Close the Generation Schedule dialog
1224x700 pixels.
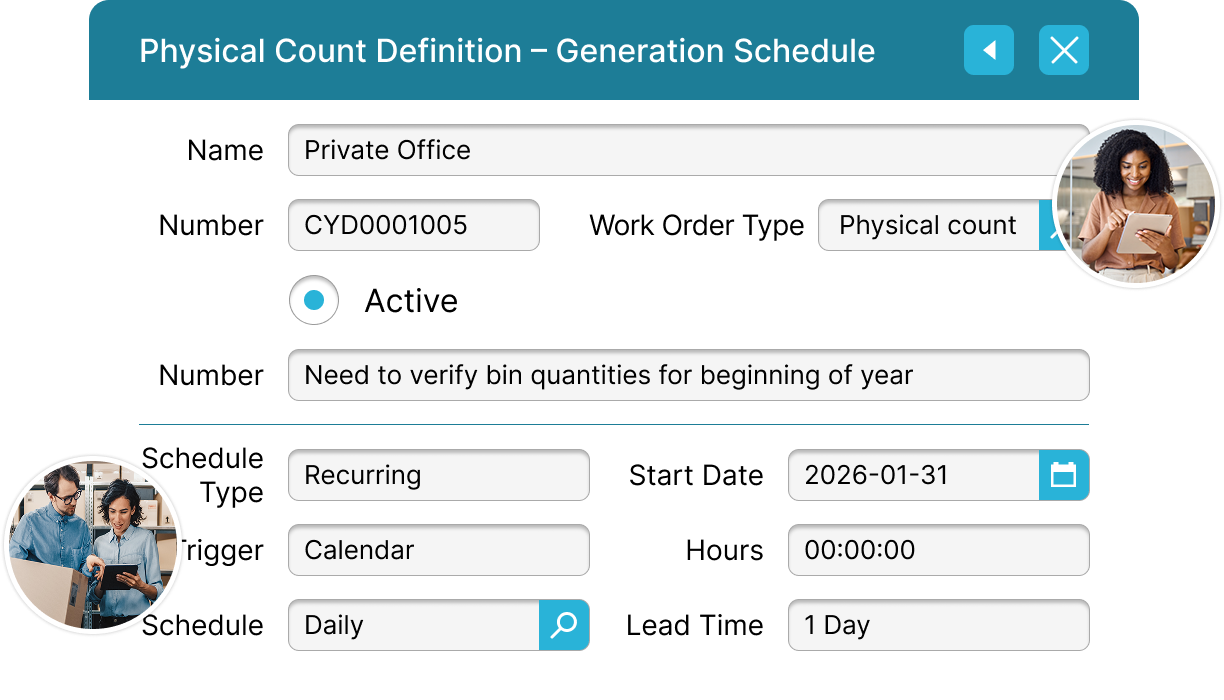click(x=1063, y=50)
